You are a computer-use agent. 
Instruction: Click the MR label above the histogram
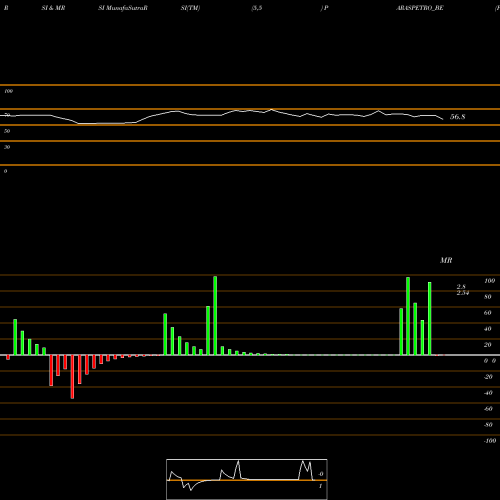click(446, 260)
